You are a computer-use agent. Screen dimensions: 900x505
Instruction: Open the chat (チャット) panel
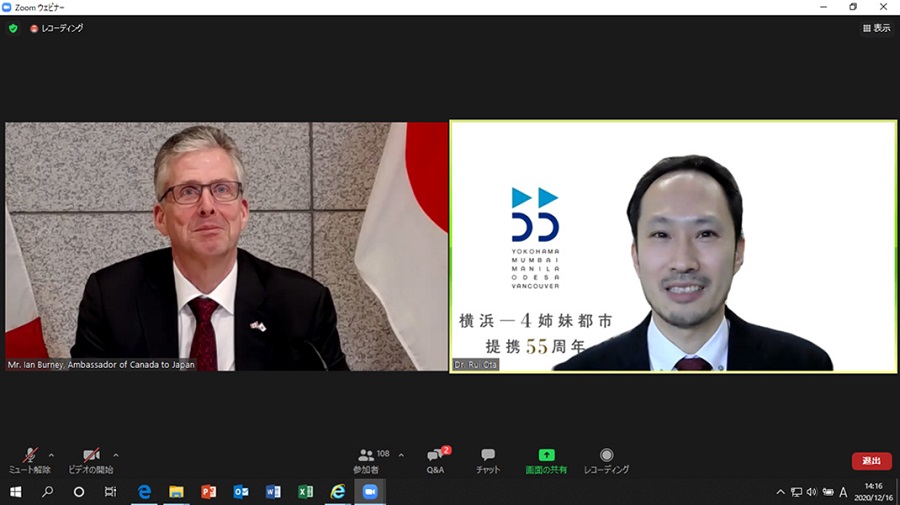[488, 459]
